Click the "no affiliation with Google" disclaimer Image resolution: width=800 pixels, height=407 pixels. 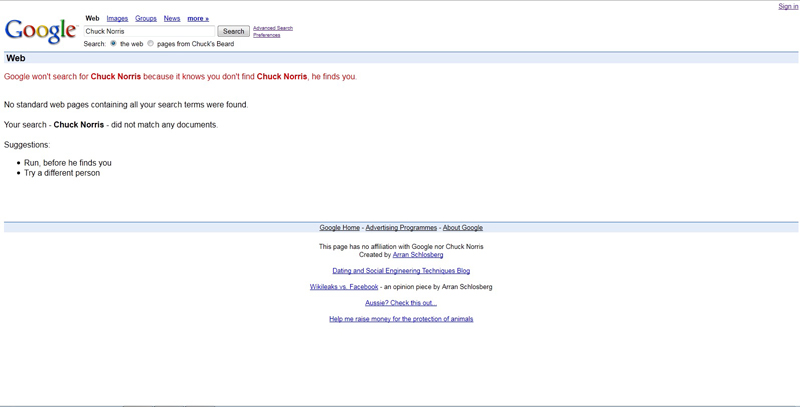click(401, 246)
